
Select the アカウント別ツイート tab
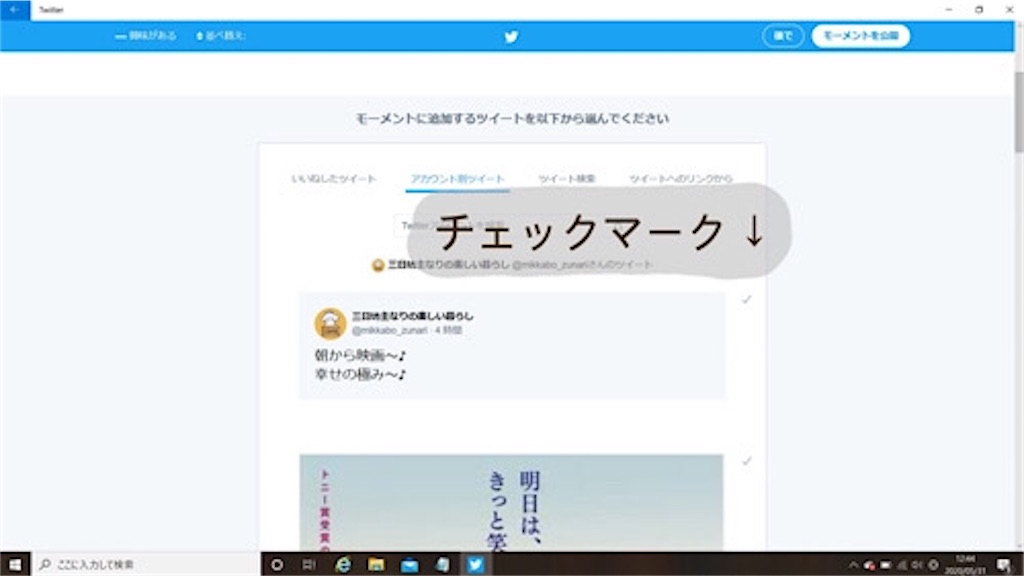[457, 178]
